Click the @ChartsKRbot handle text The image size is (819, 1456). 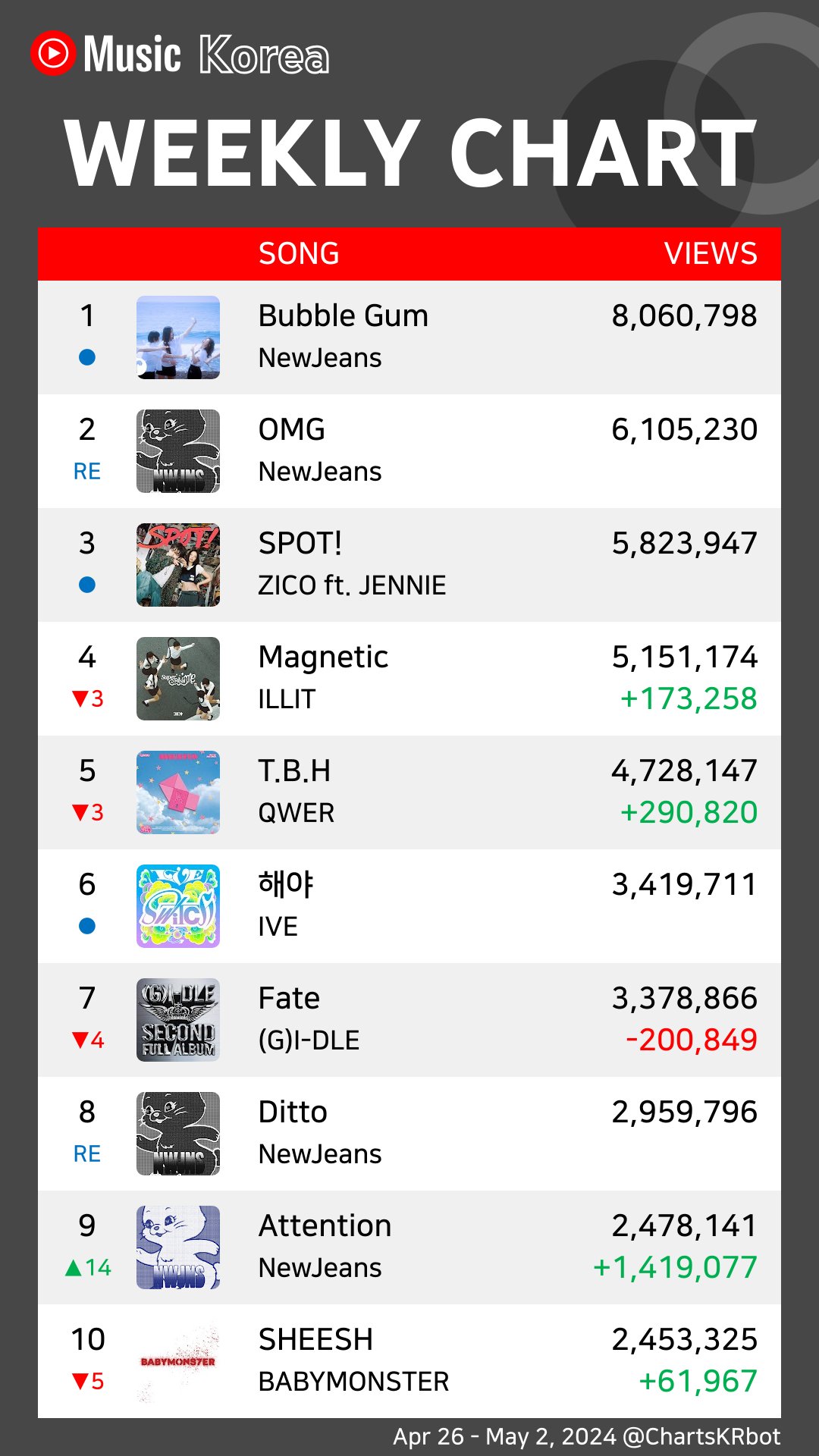tap(701, 1436)
